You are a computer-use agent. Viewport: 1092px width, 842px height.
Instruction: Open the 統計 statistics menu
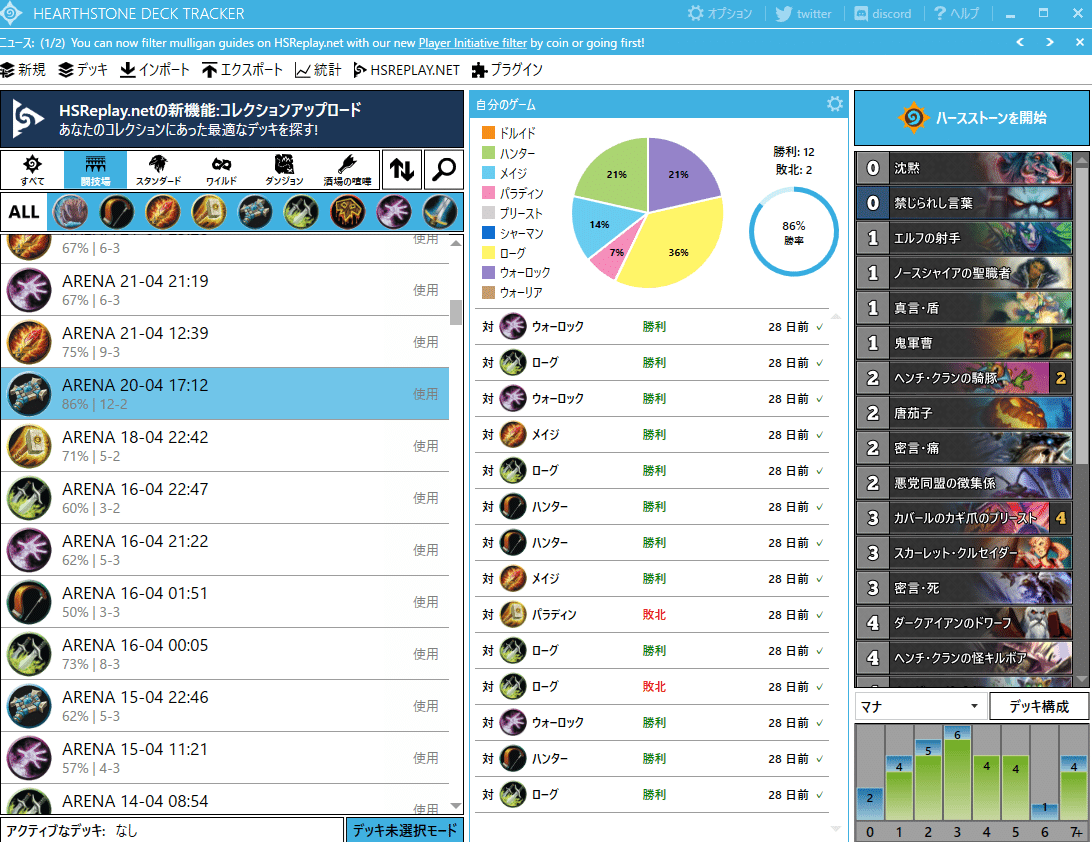click(x=318, y=70)
